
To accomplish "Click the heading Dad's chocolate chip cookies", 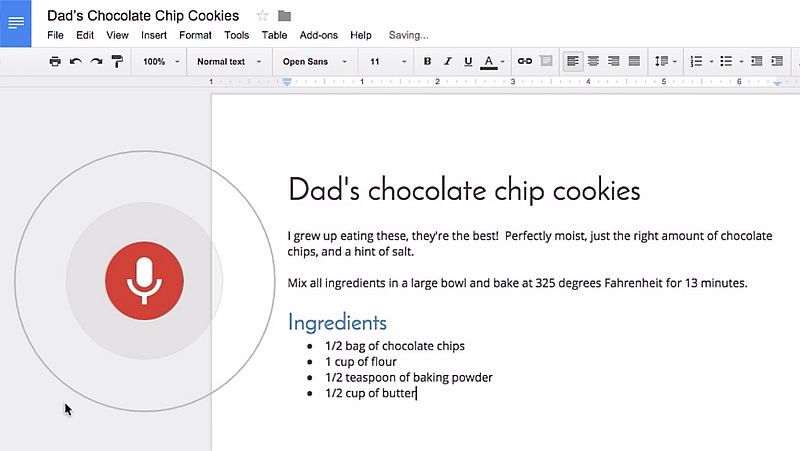I will (464, 190).
